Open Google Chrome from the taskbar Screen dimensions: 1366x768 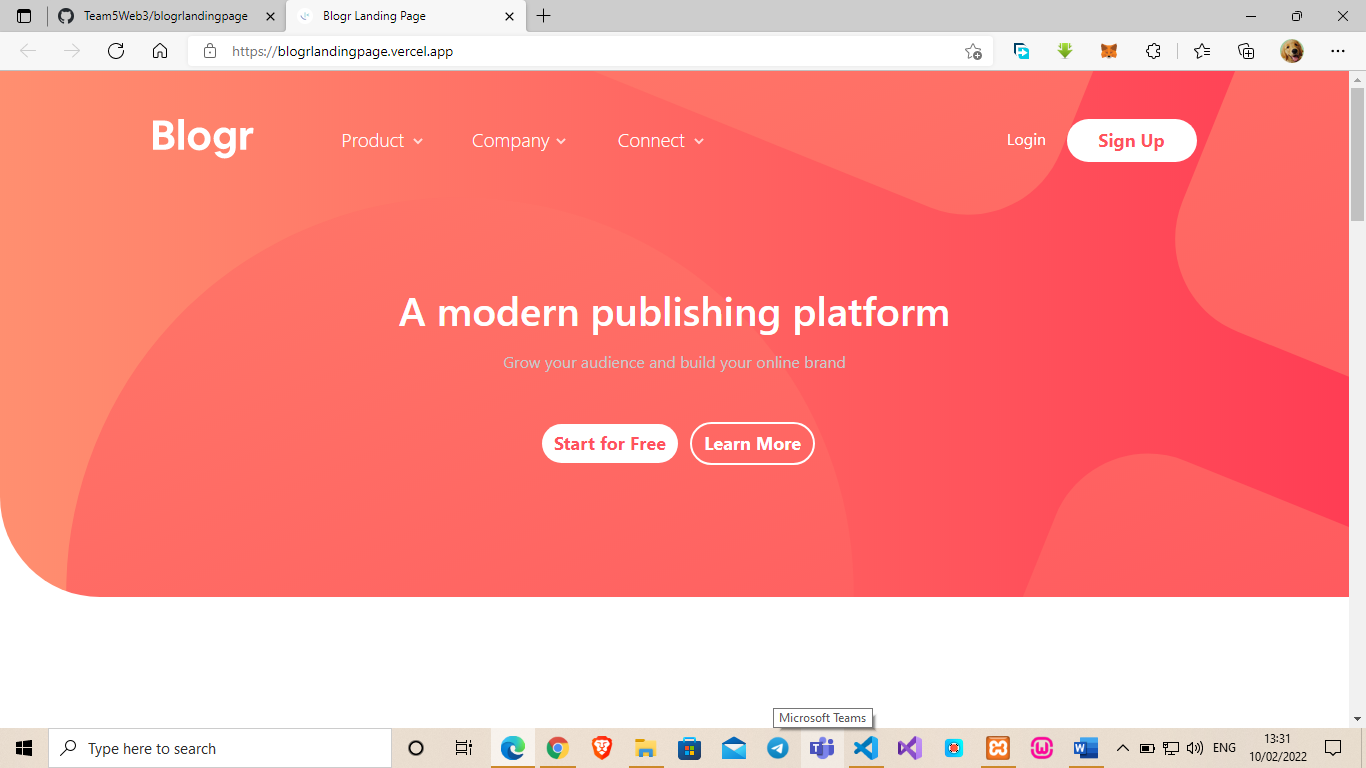(557, 748)
